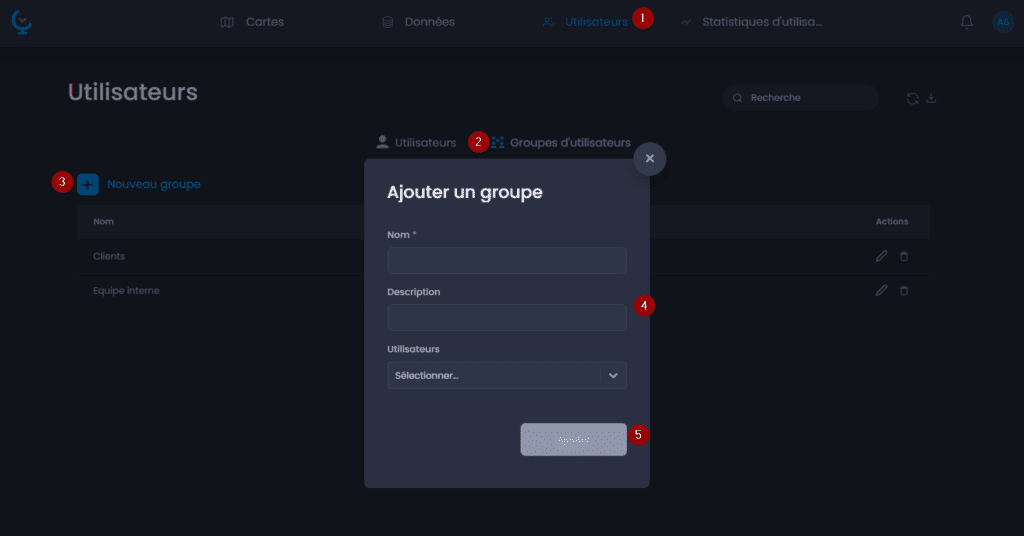Select the Clients row text
1024x536 pixels.
coord(109,256)
